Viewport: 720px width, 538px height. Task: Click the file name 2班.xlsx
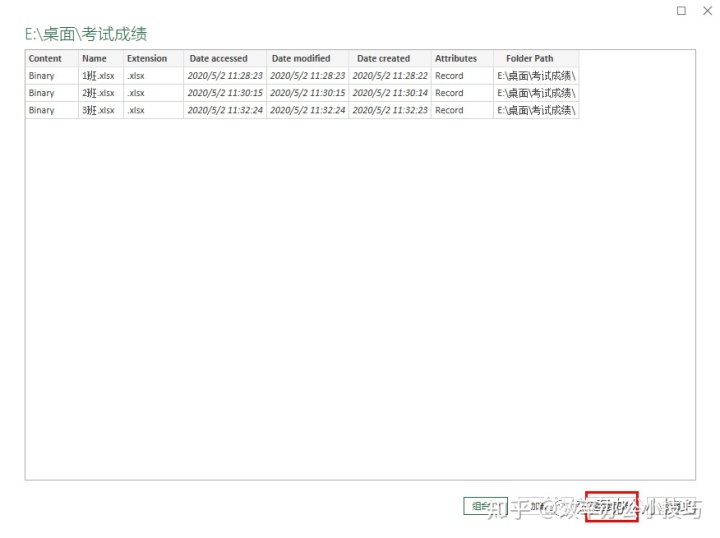click(x=98, y=93)
